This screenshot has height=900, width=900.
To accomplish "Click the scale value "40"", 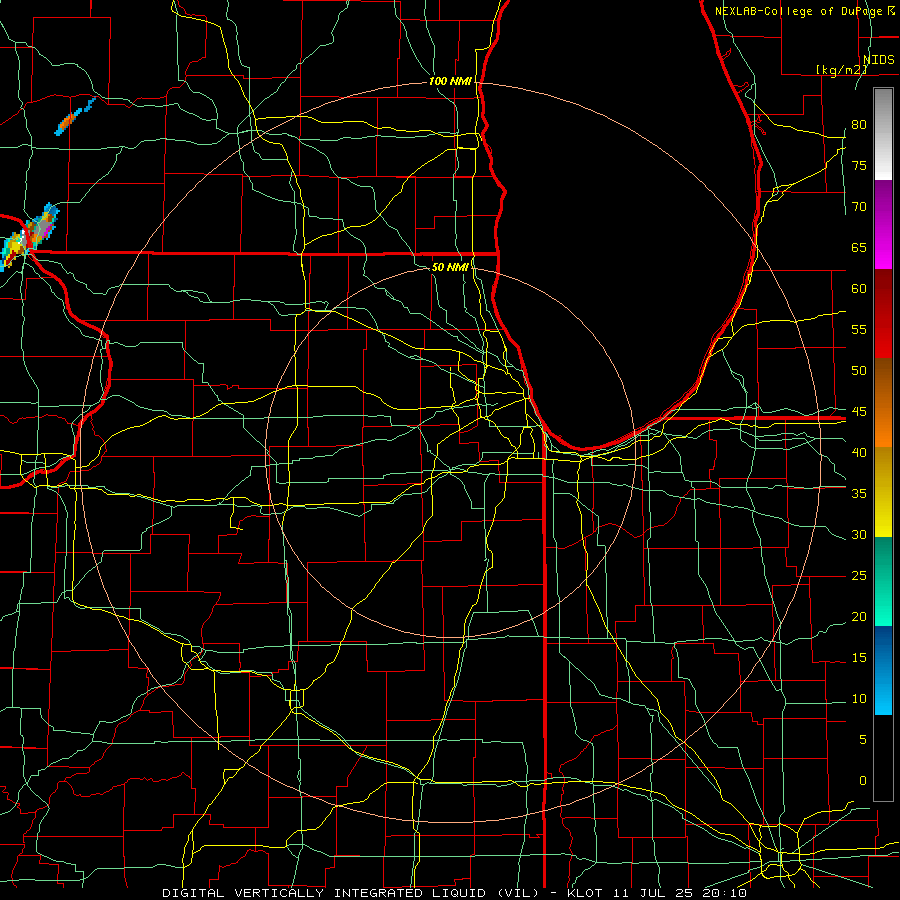I will pyautogui.click(x=859, y=453).
